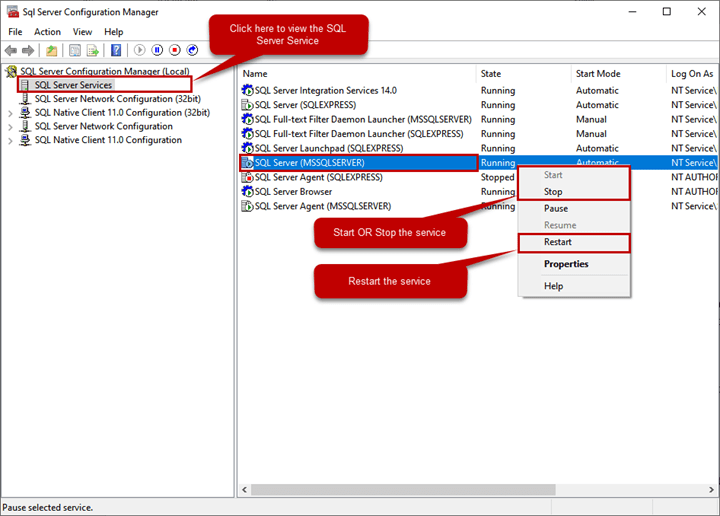Screen dimensions: 720x516
Task: Sort by the Name column header
Action: (357, 74)
